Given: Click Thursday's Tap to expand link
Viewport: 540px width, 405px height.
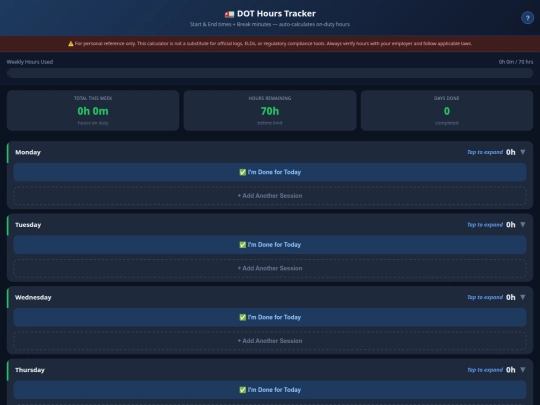Looking at the screenshot, I should (485, 370).
